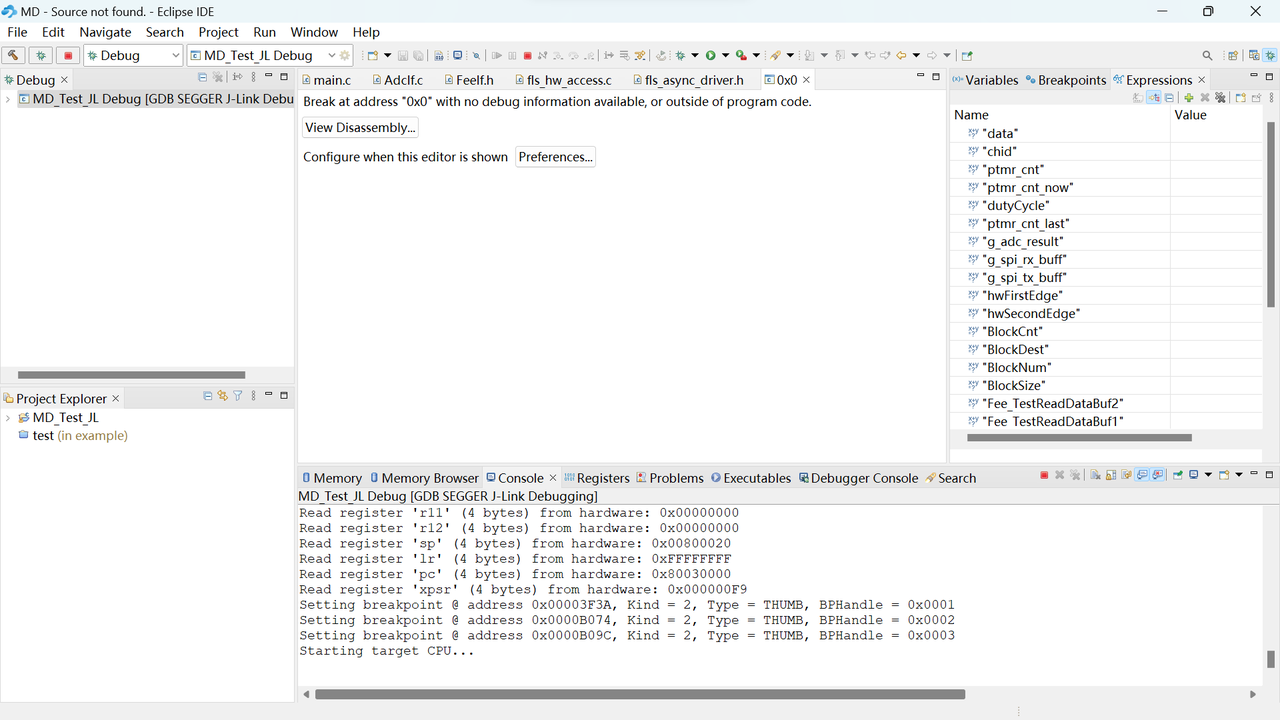1280x720 pixels.
Task: Open dropdown arrow next to debug bug icon
Action: pos(695,55)
